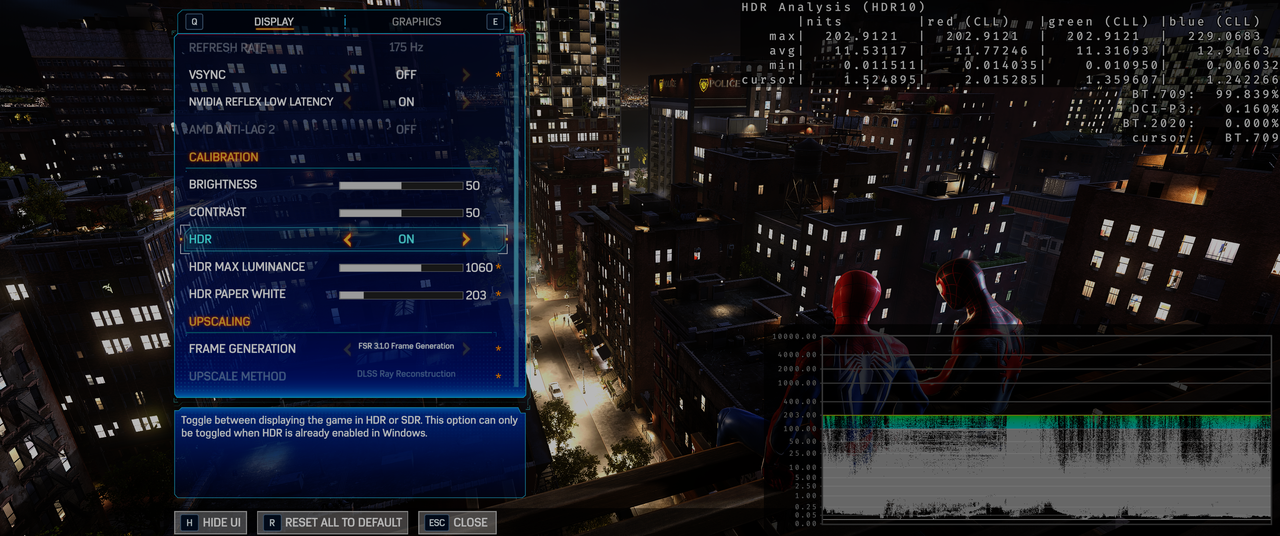Adjust the BRIGHTNESS slider
This screenshot has width=1280, height=536.
click(401, 185)
